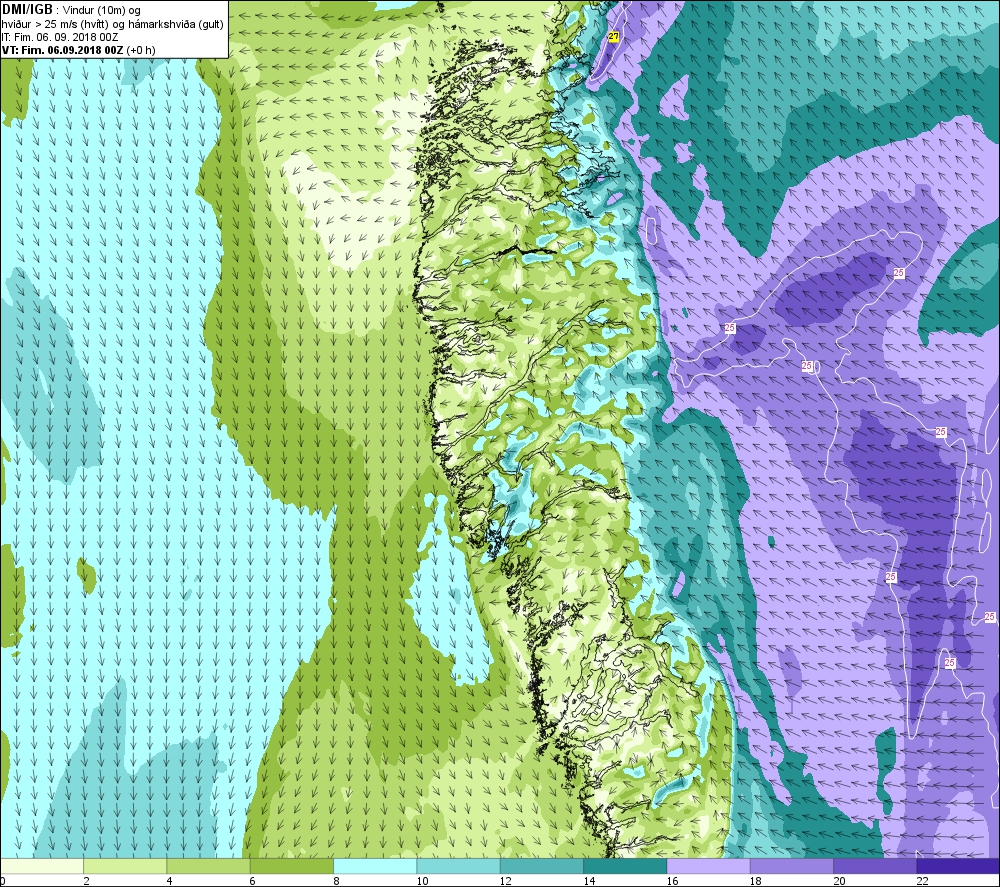Click the violet 20–22 m/s legend swatch
Image resolution: width=1000 pixels, height=887 pixels.
pyautogui.click(x=875, y=865)
